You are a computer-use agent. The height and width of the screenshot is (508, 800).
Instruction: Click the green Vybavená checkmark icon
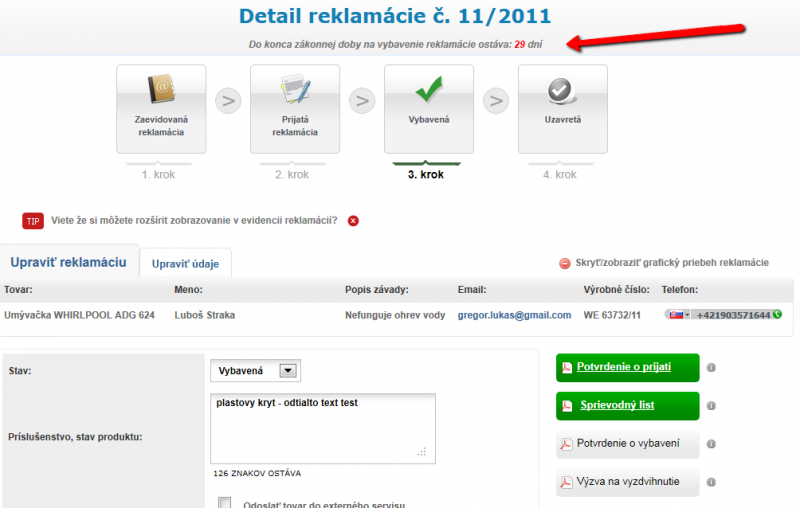pyautogui.click(x=429, y=92)
